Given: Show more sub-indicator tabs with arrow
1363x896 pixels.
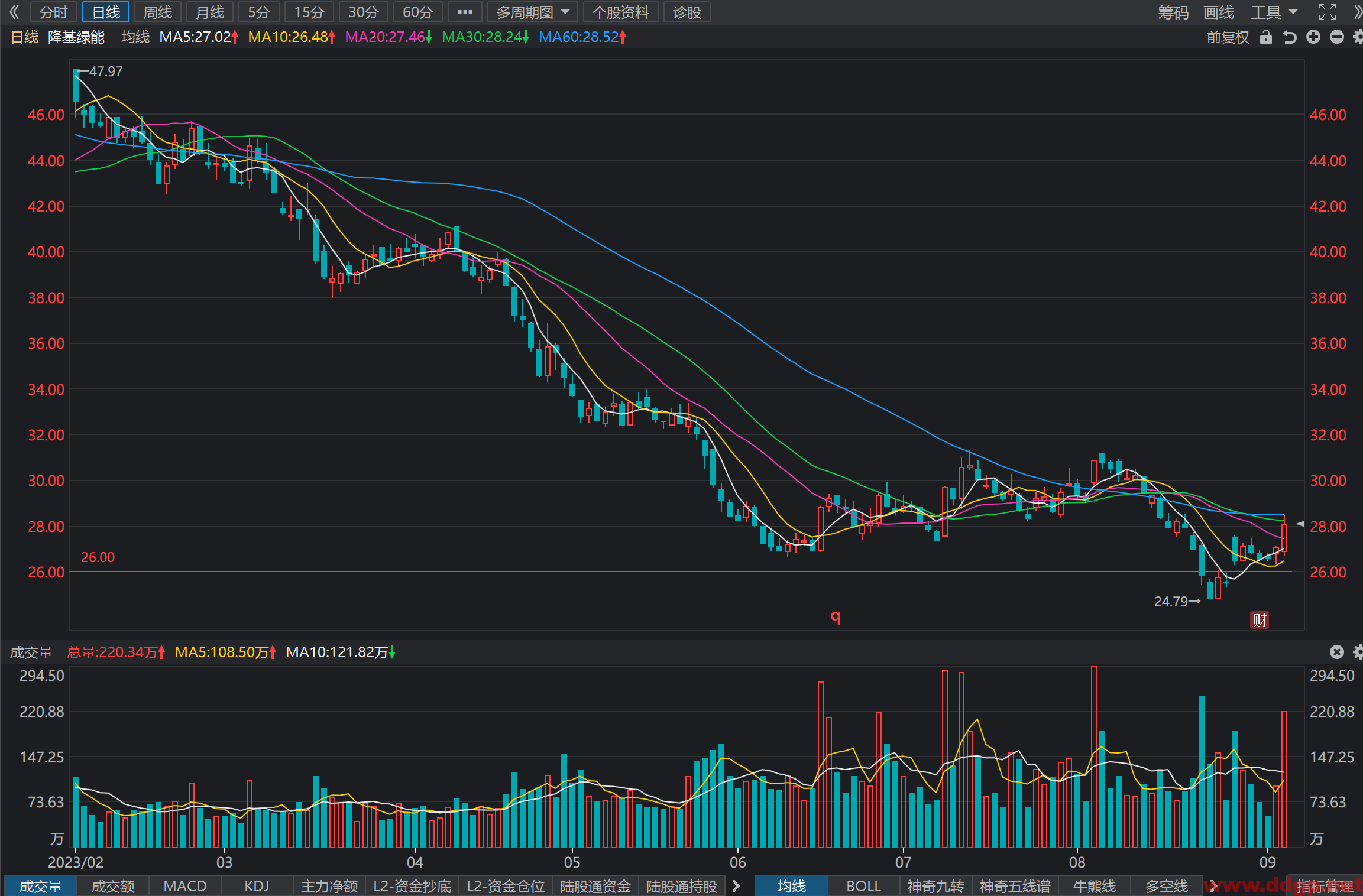Looking at the screenshot, I should 736,886.
